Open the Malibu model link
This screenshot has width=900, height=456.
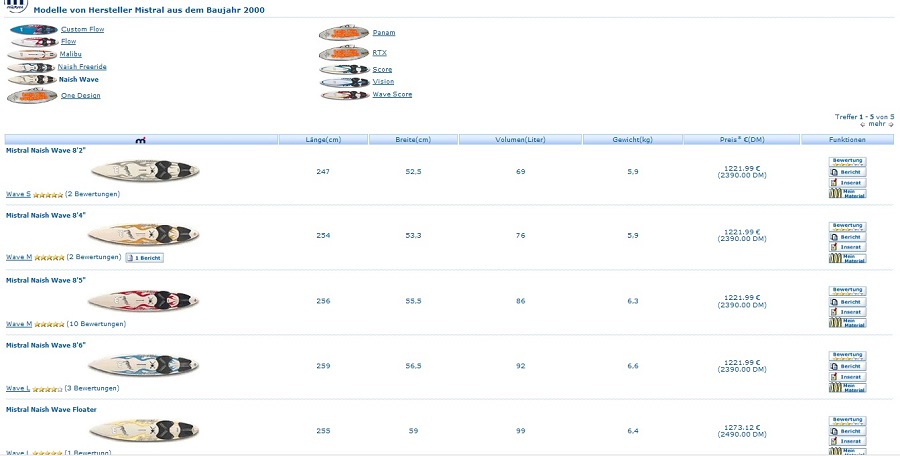point(71,54)
